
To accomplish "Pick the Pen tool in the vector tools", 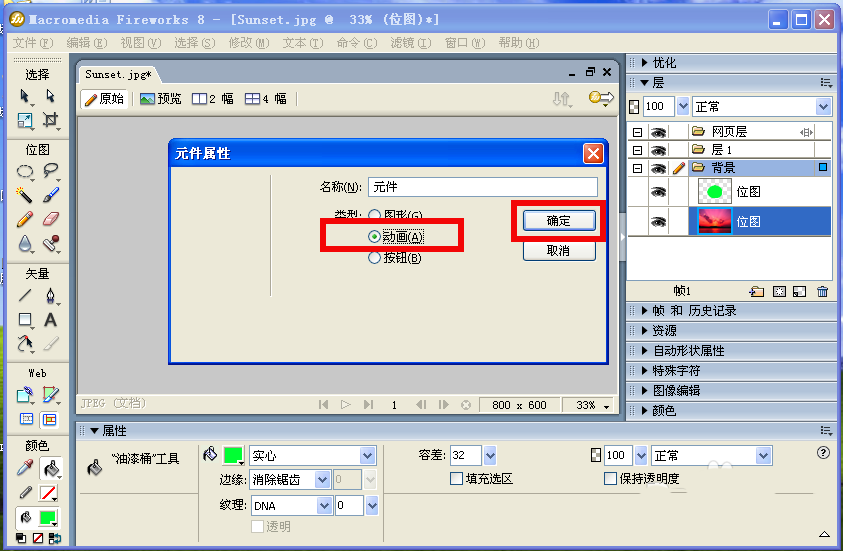I will click(50, 296).
